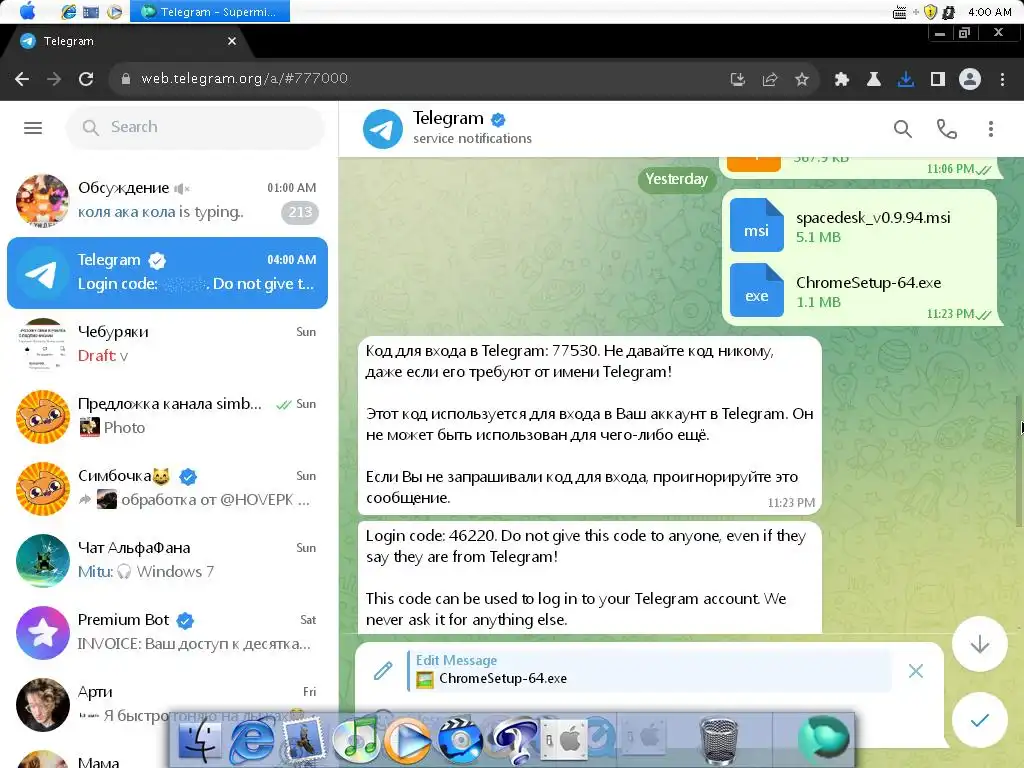Click the yellow security shield tray icon
This screenshot has width=1024, height=768.
[930, 12]
